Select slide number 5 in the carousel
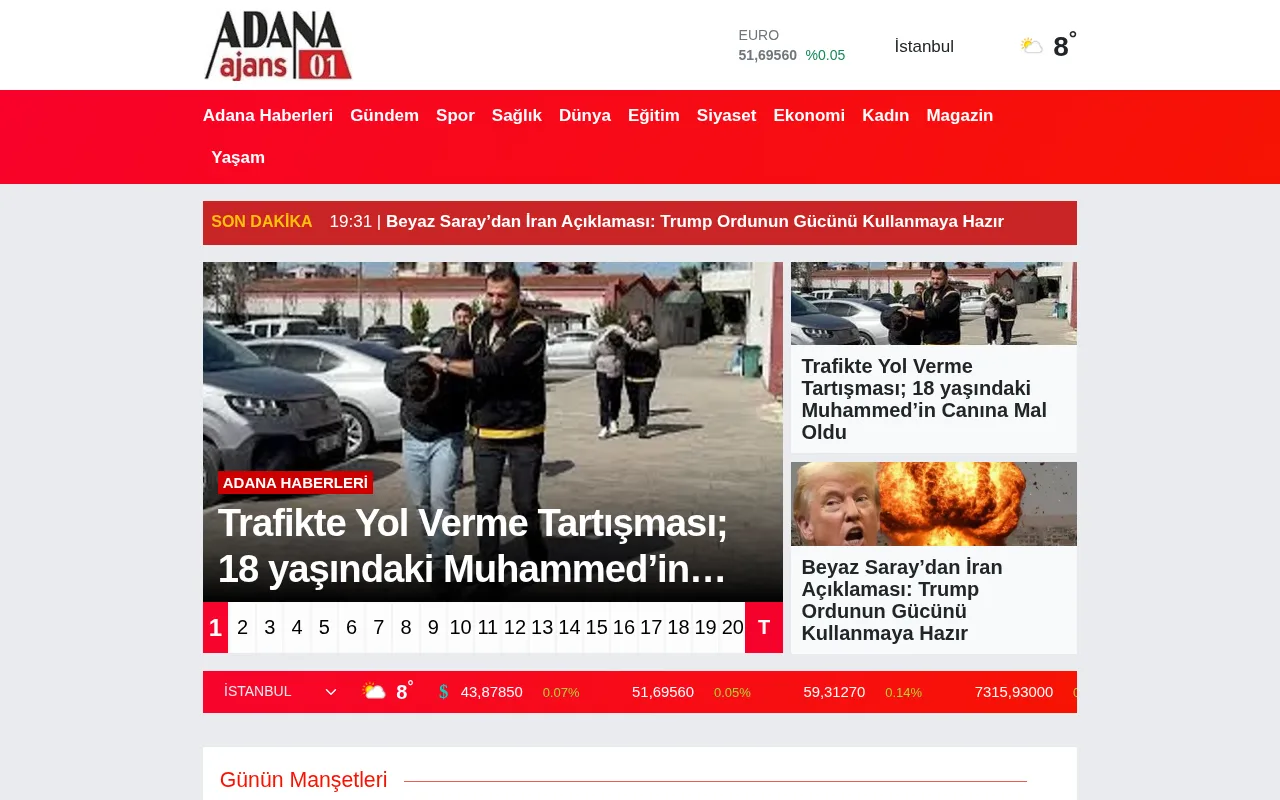Screen dimensions: 1280x800 (324, 628)
